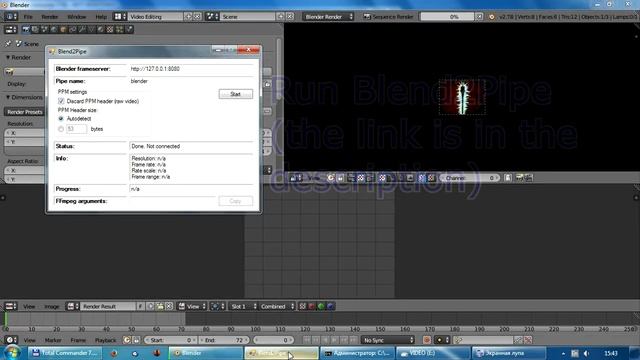Select the Render Layers properties tab icon
The height and width of the screenshot is (360, 640).
pyautogui.click(x=35, y=29)
